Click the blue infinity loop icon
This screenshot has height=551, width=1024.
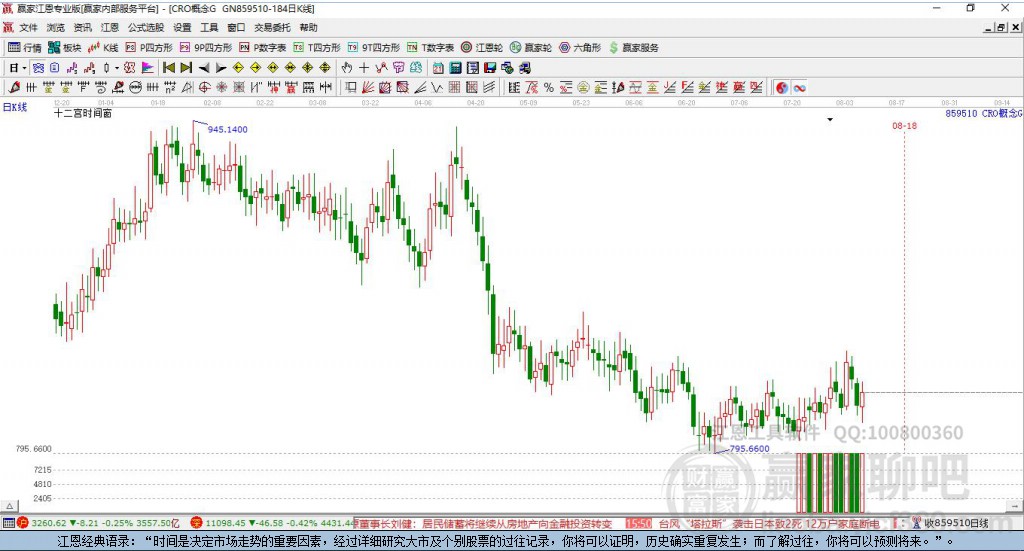pyautogui.click(x=799, y=87)
